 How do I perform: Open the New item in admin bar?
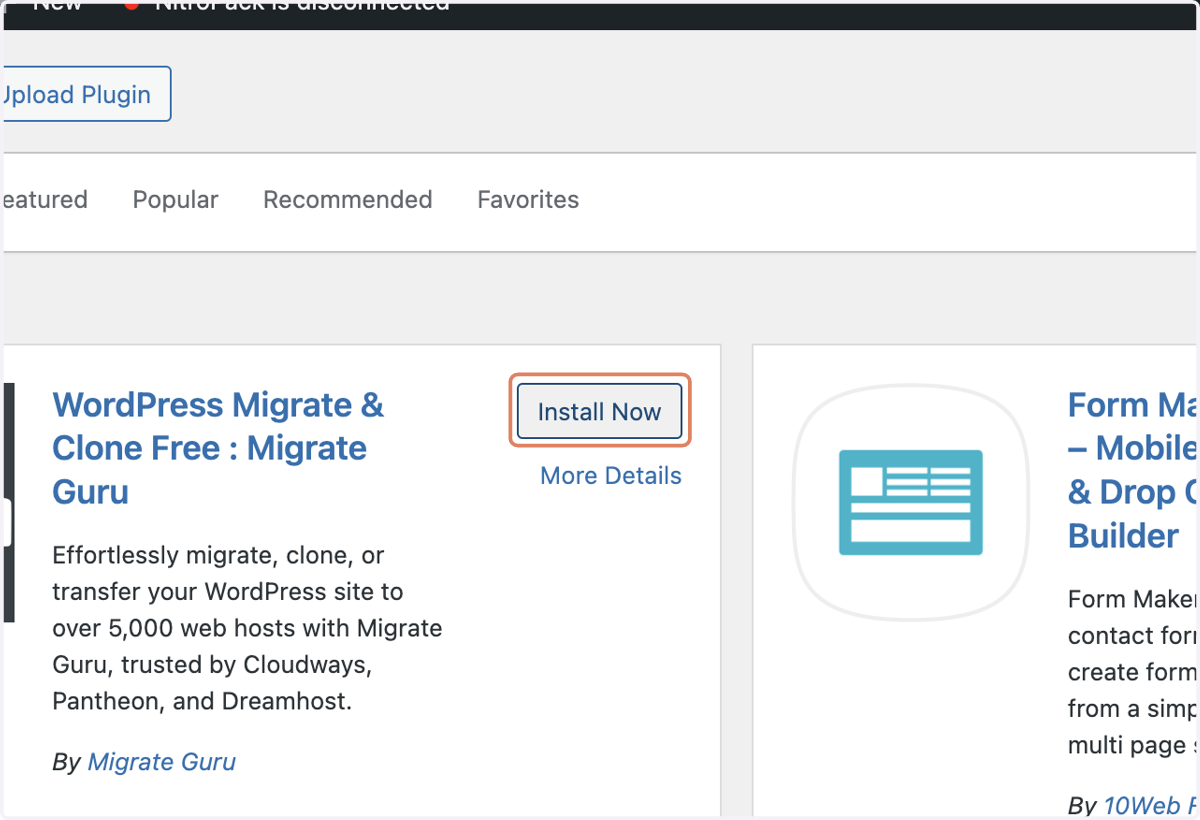pos(58,6)
